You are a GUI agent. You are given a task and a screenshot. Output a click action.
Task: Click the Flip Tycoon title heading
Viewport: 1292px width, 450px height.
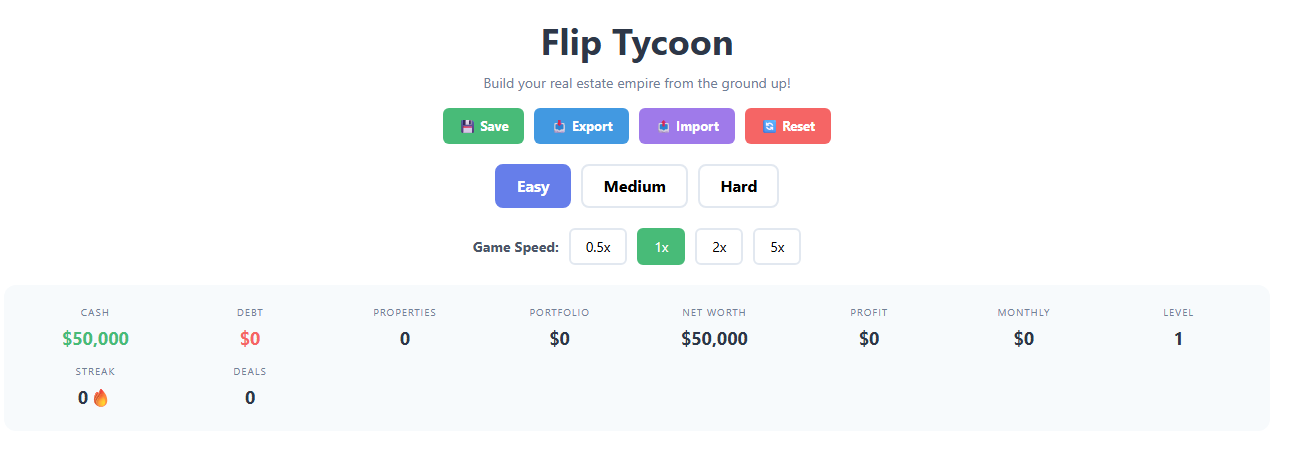[637, 43]
